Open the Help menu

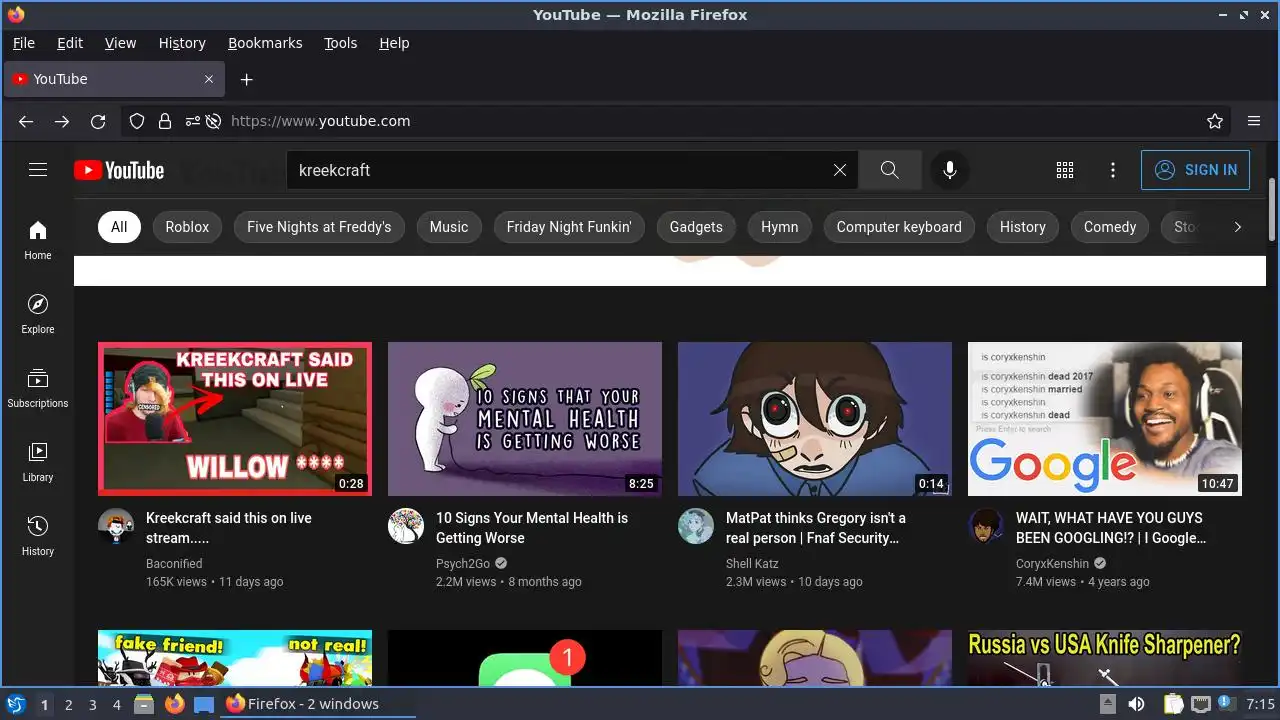(x=394, y=43)
